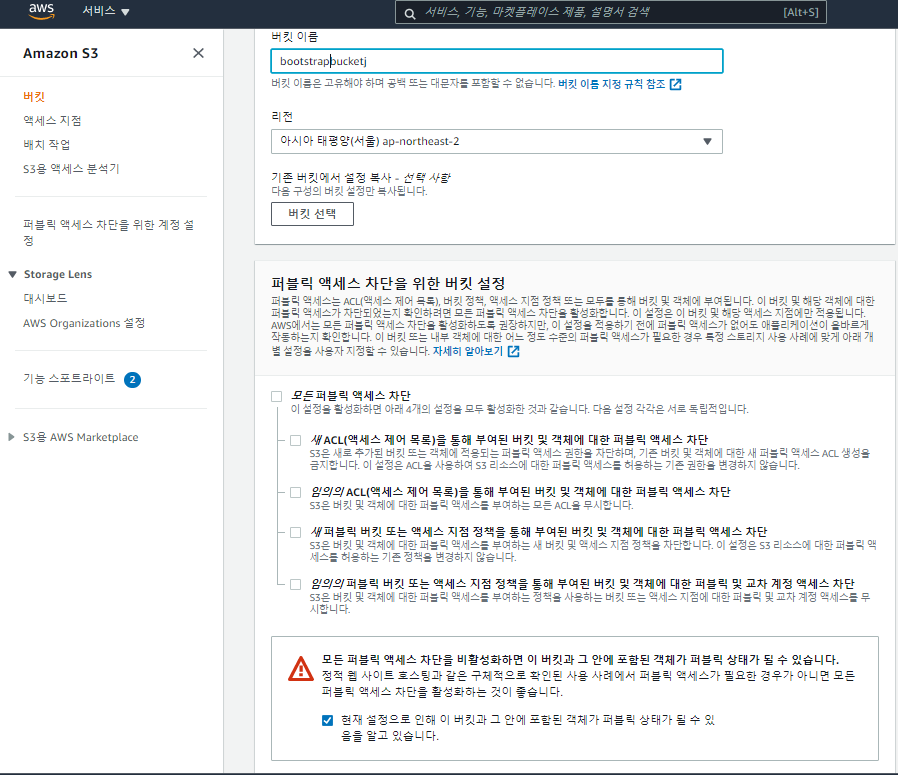Click the search magnifier icon
898x775 pixels.
[x=410, y=13]
